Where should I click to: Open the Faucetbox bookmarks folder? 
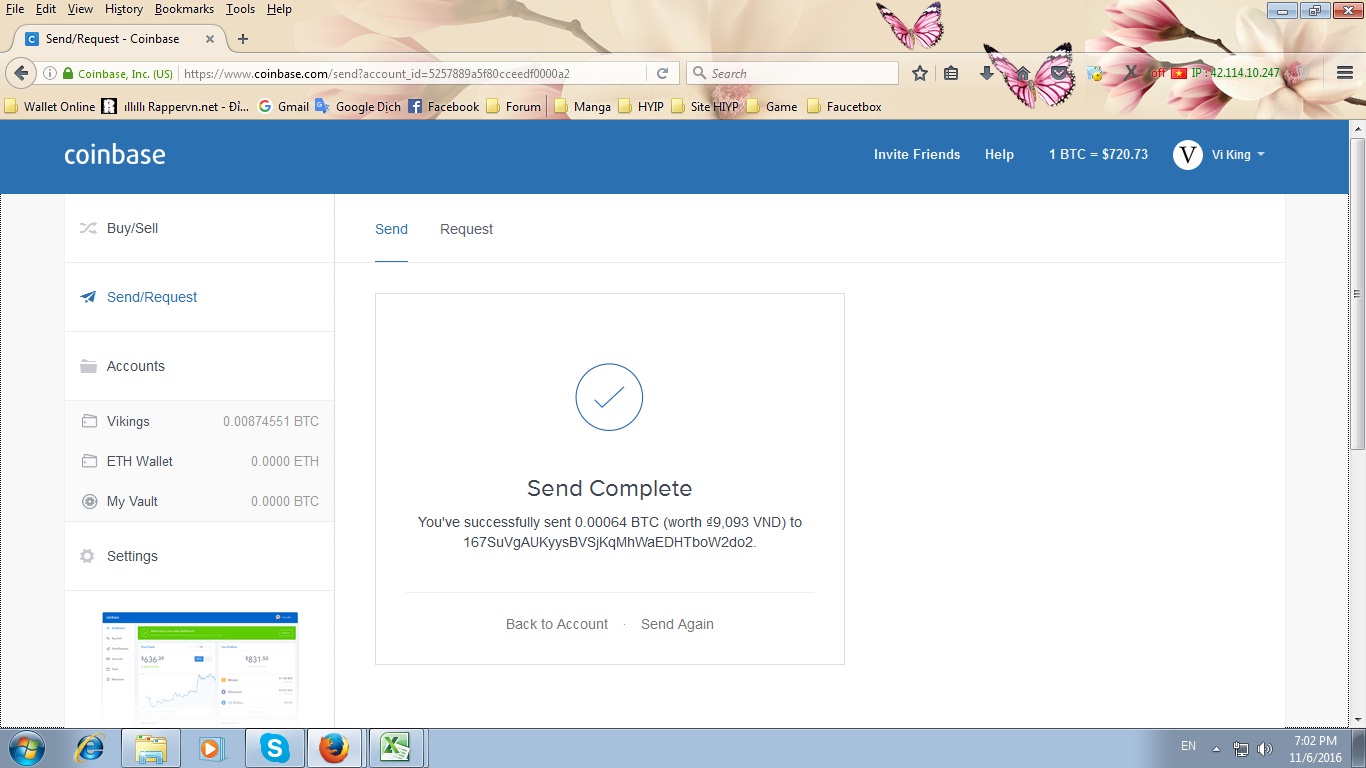(x=844, y=106)
